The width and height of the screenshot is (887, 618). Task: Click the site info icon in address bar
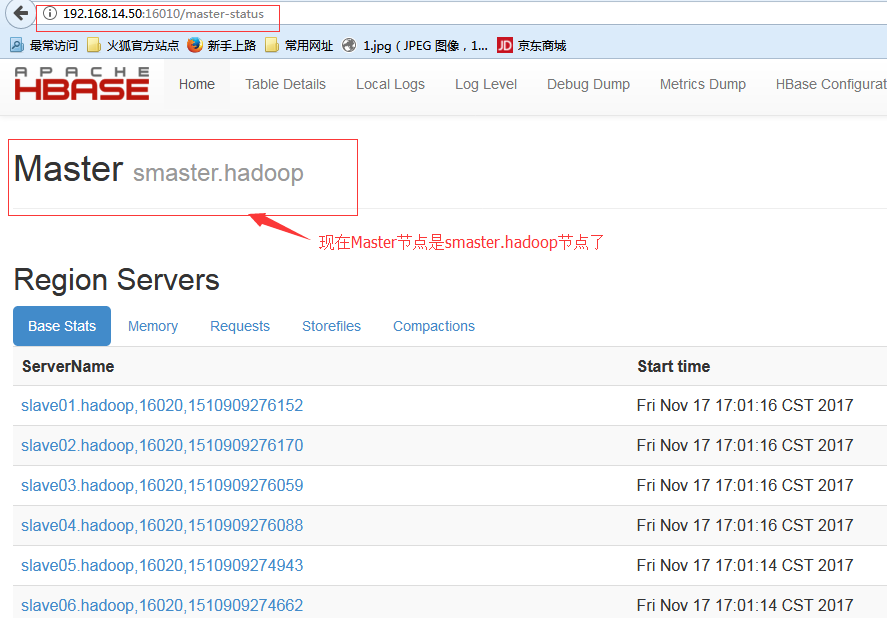pyautogui.click(x=50, y=14)
